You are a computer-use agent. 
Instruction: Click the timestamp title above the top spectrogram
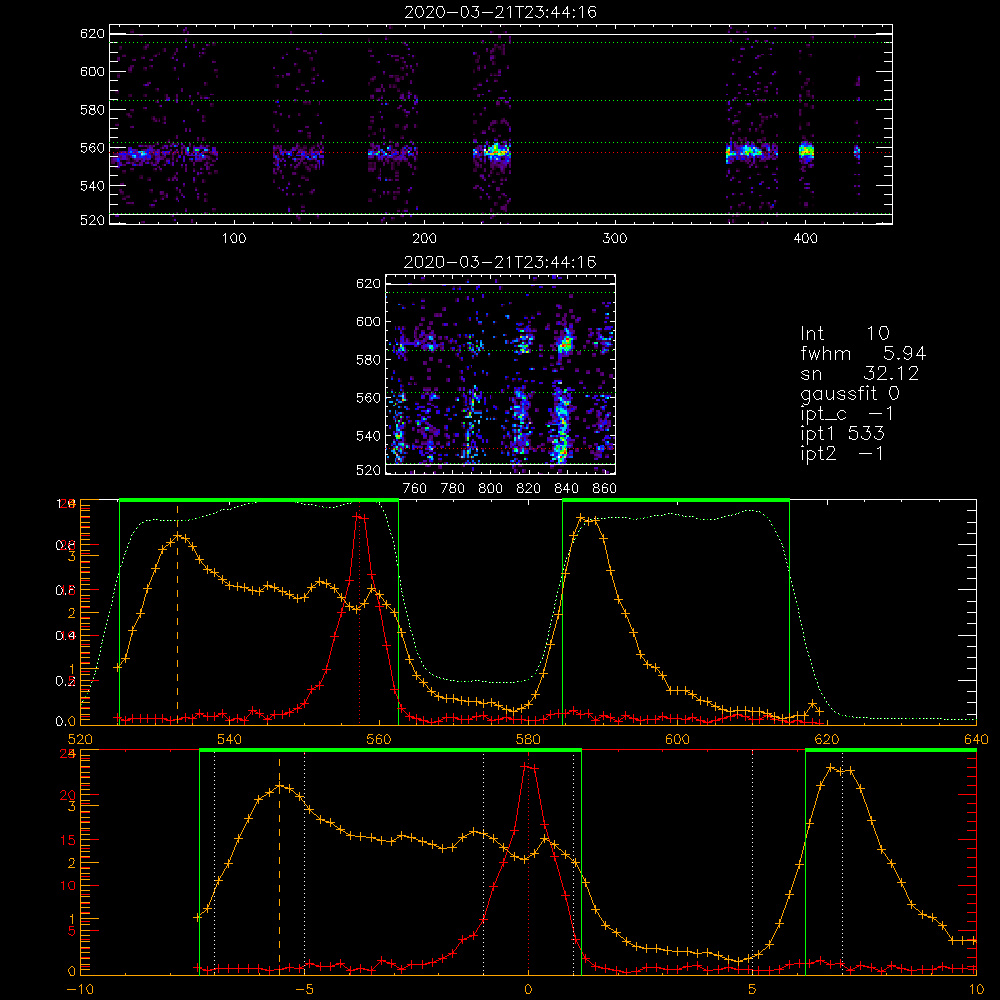point(501,12)
